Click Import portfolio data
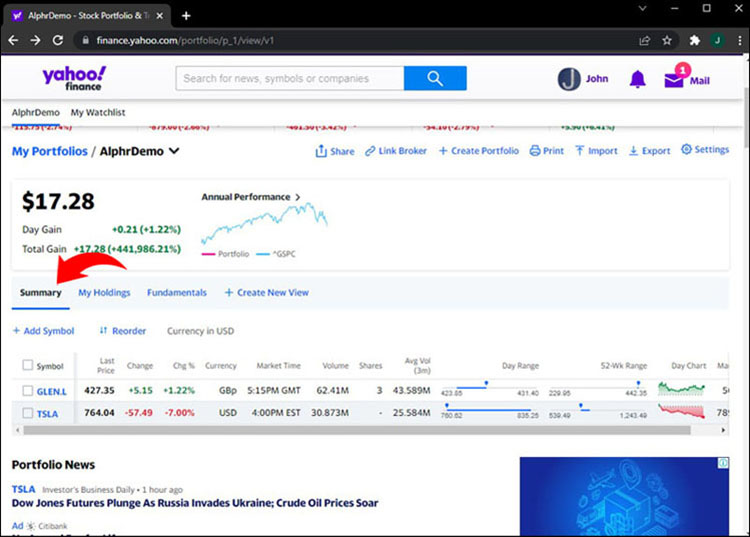Viewport: 750px width, 537px height. (x=596, y=151)
